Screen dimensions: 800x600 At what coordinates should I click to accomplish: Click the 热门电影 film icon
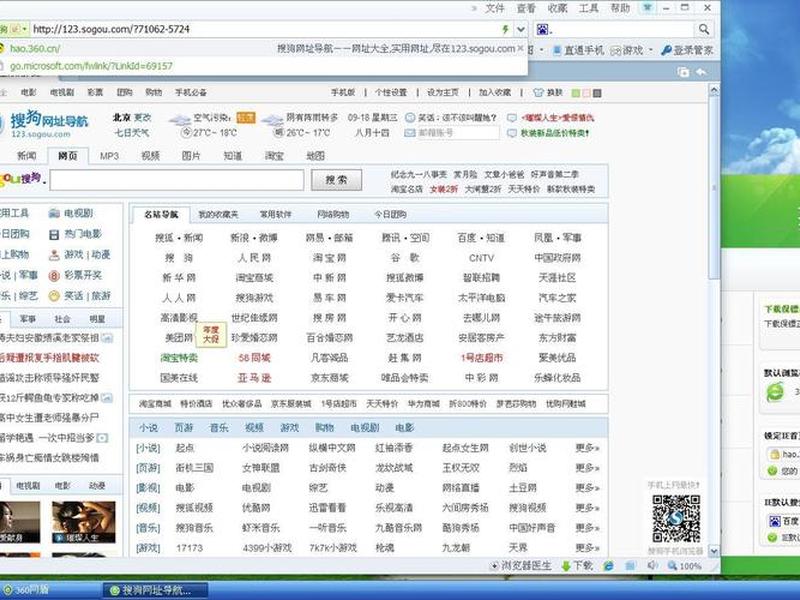tap(54, 234)
